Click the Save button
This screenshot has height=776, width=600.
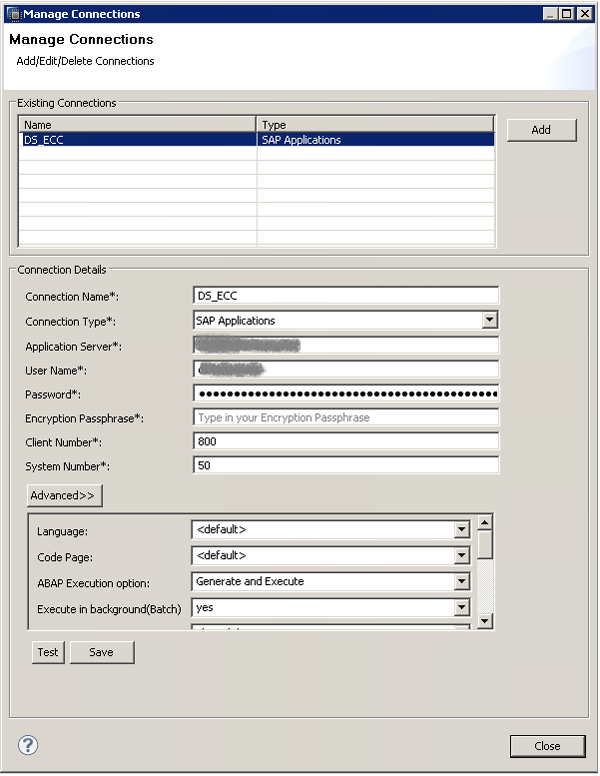(101, 652)
